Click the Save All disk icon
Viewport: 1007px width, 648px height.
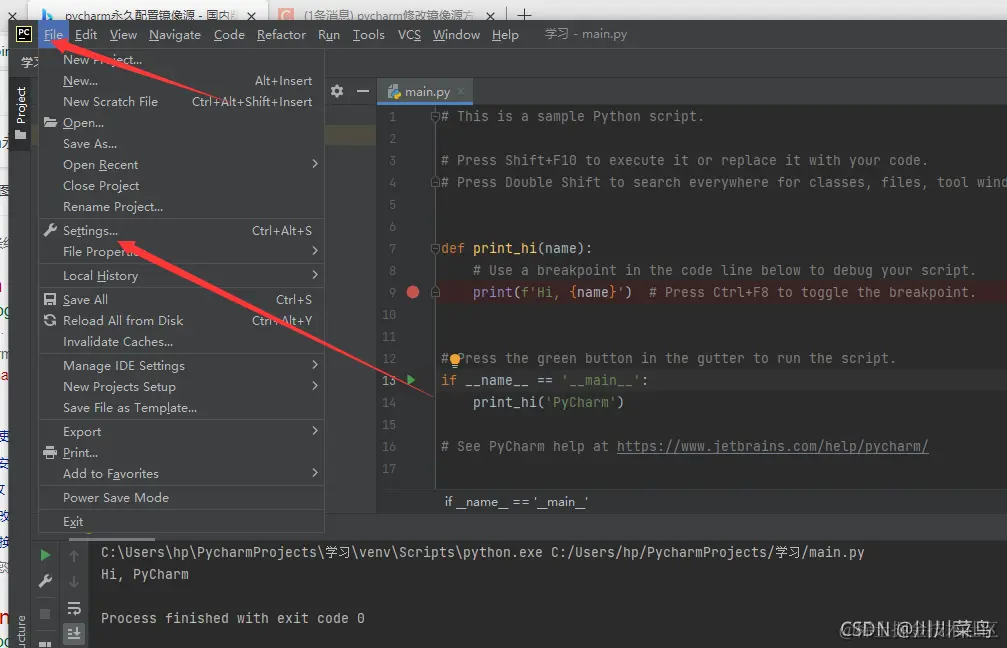coord(50,299)
